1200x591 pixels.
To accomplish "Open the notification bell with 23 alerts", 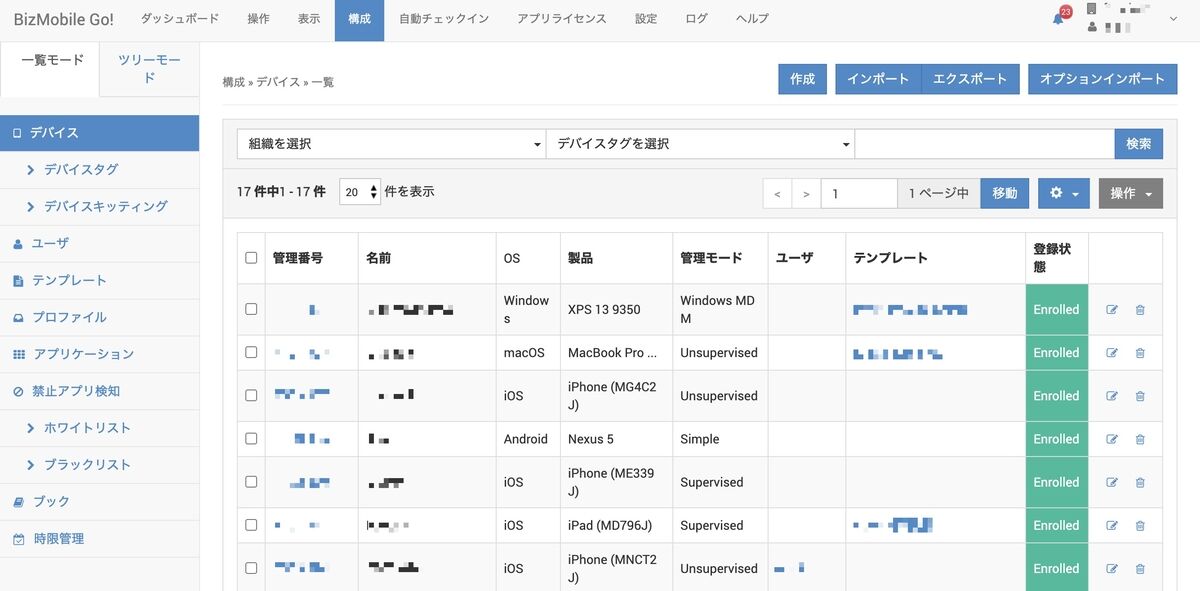I will [x=1058, y=19].
